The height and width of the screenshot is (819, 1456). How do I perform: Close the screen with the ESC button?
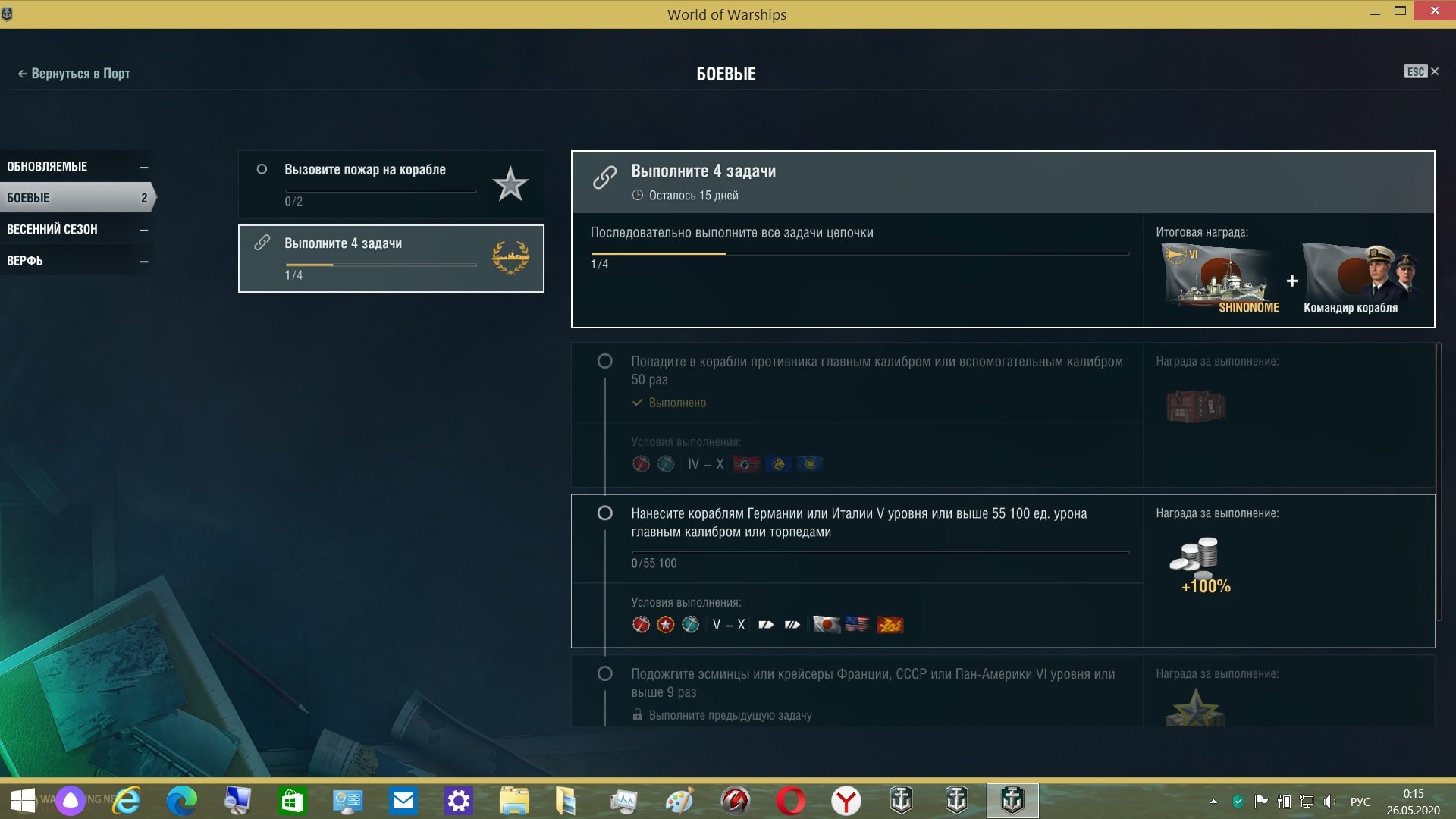(1421, 71)
